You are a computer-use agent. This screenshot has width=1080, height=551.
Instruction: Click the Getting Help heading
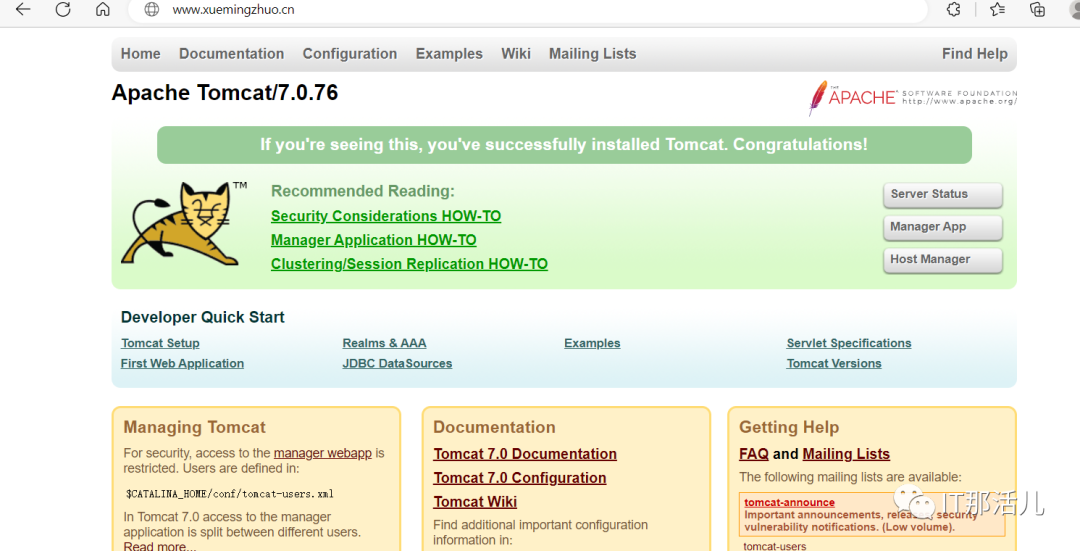click(789, 428)
